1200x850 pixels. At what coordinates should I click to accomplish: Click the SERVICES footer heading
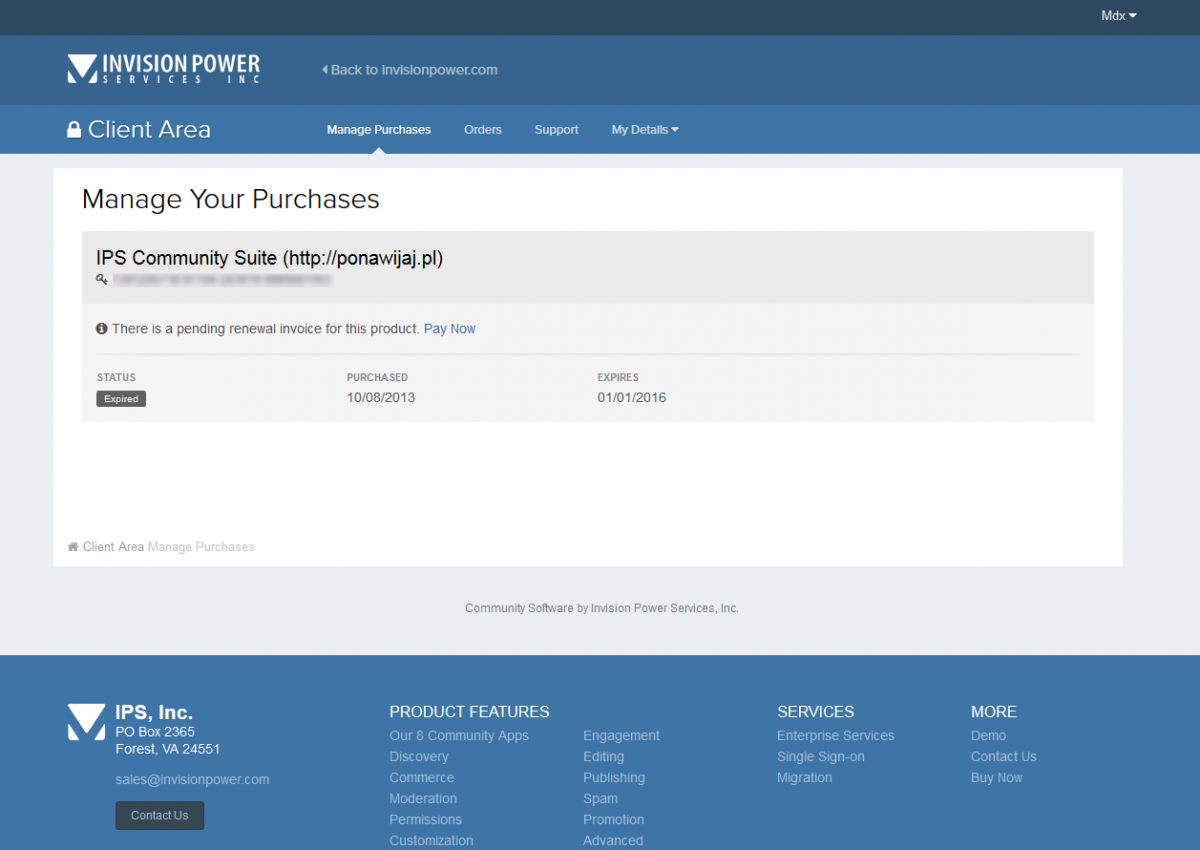[816, 712]
